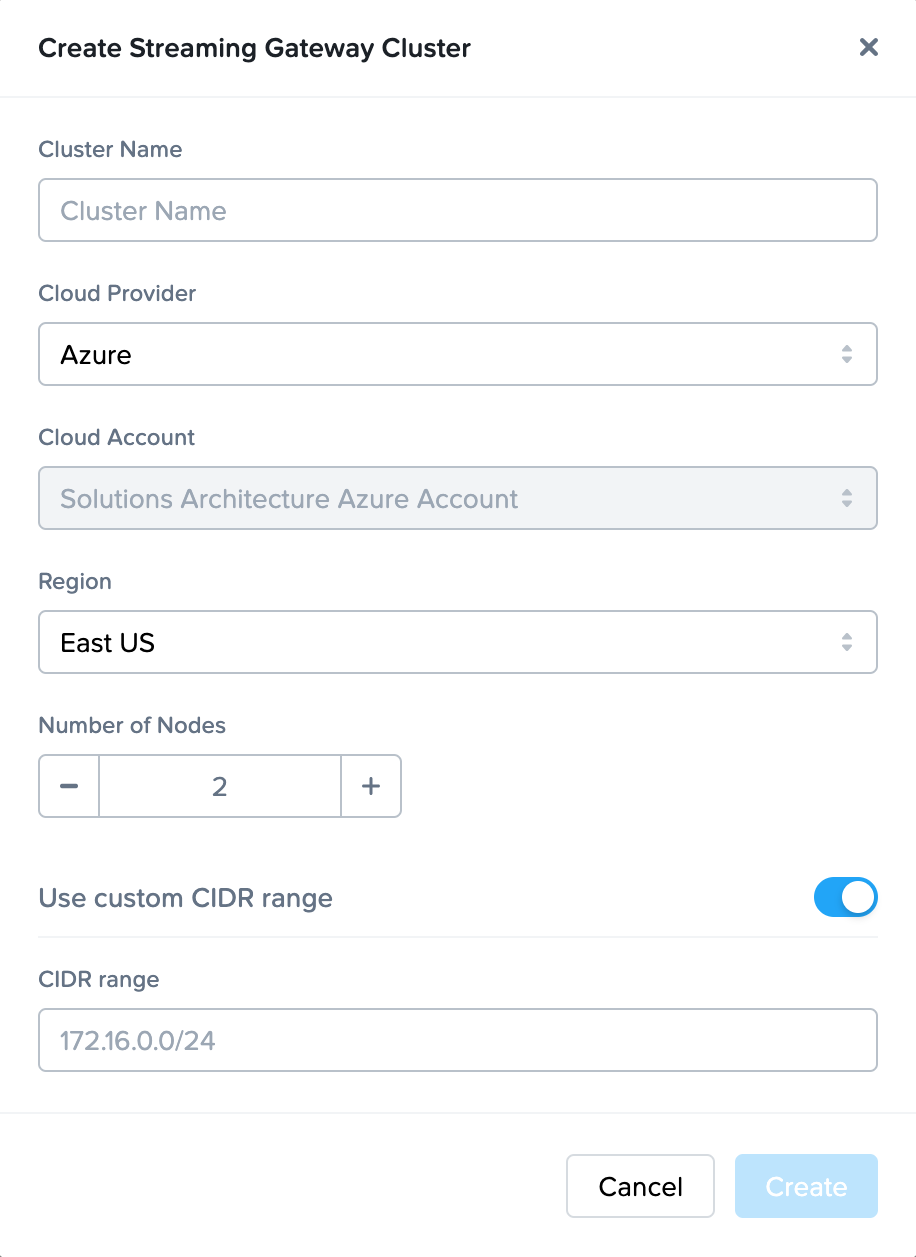Click the Region dropdown chevron icon
The height and width of the screenshot is (1257, 916).
846,642
